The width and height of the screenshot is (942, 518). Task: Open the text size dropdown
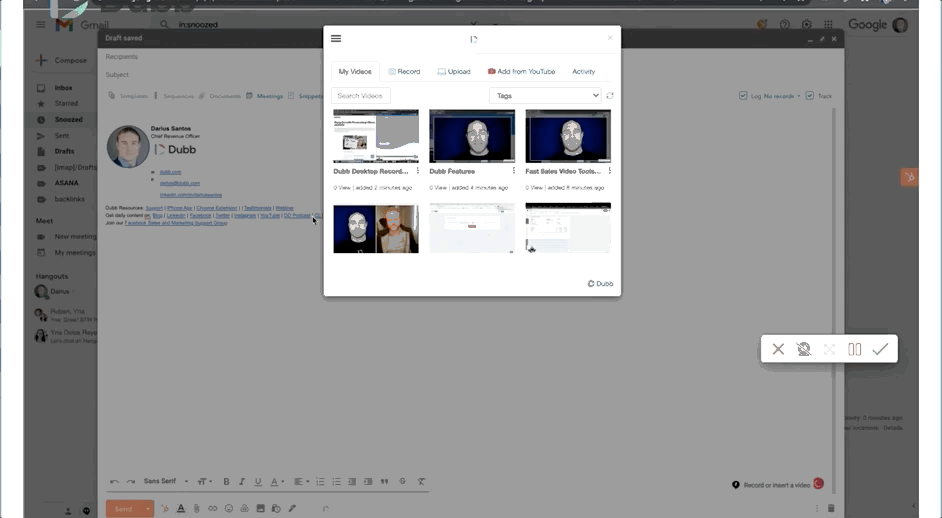(205, 481)
